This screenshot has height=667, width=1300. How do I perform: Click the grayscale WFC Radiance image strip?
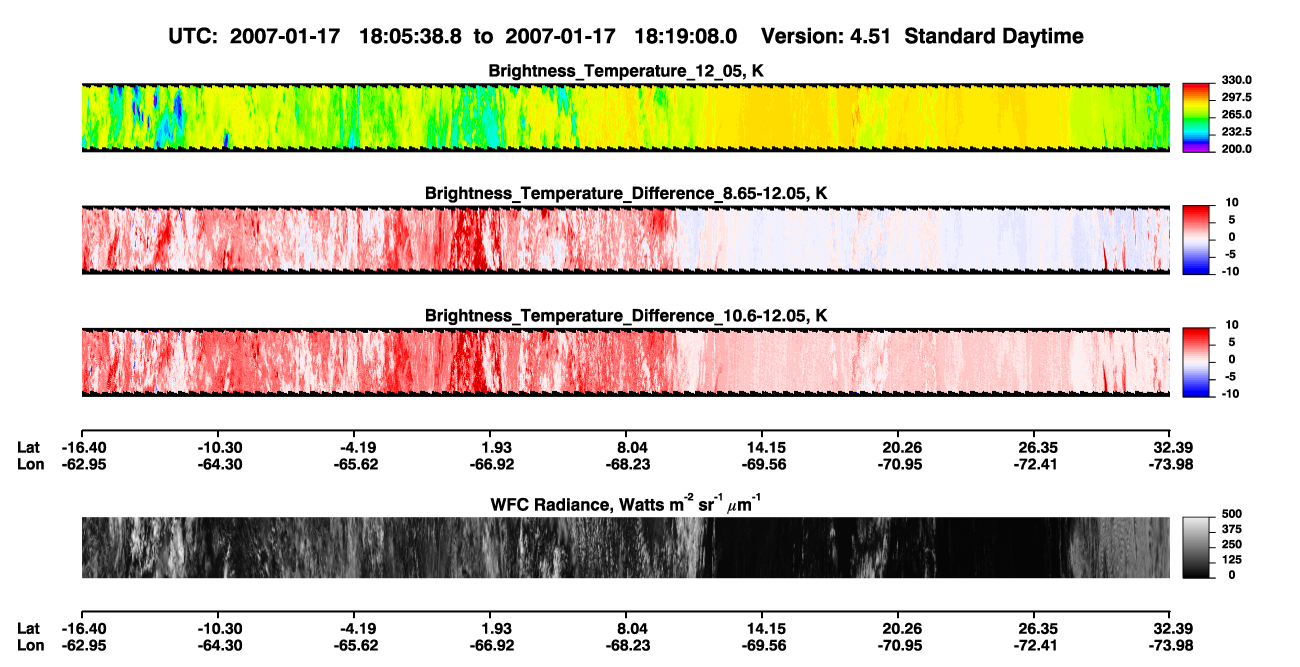click(x=626, y=547)
